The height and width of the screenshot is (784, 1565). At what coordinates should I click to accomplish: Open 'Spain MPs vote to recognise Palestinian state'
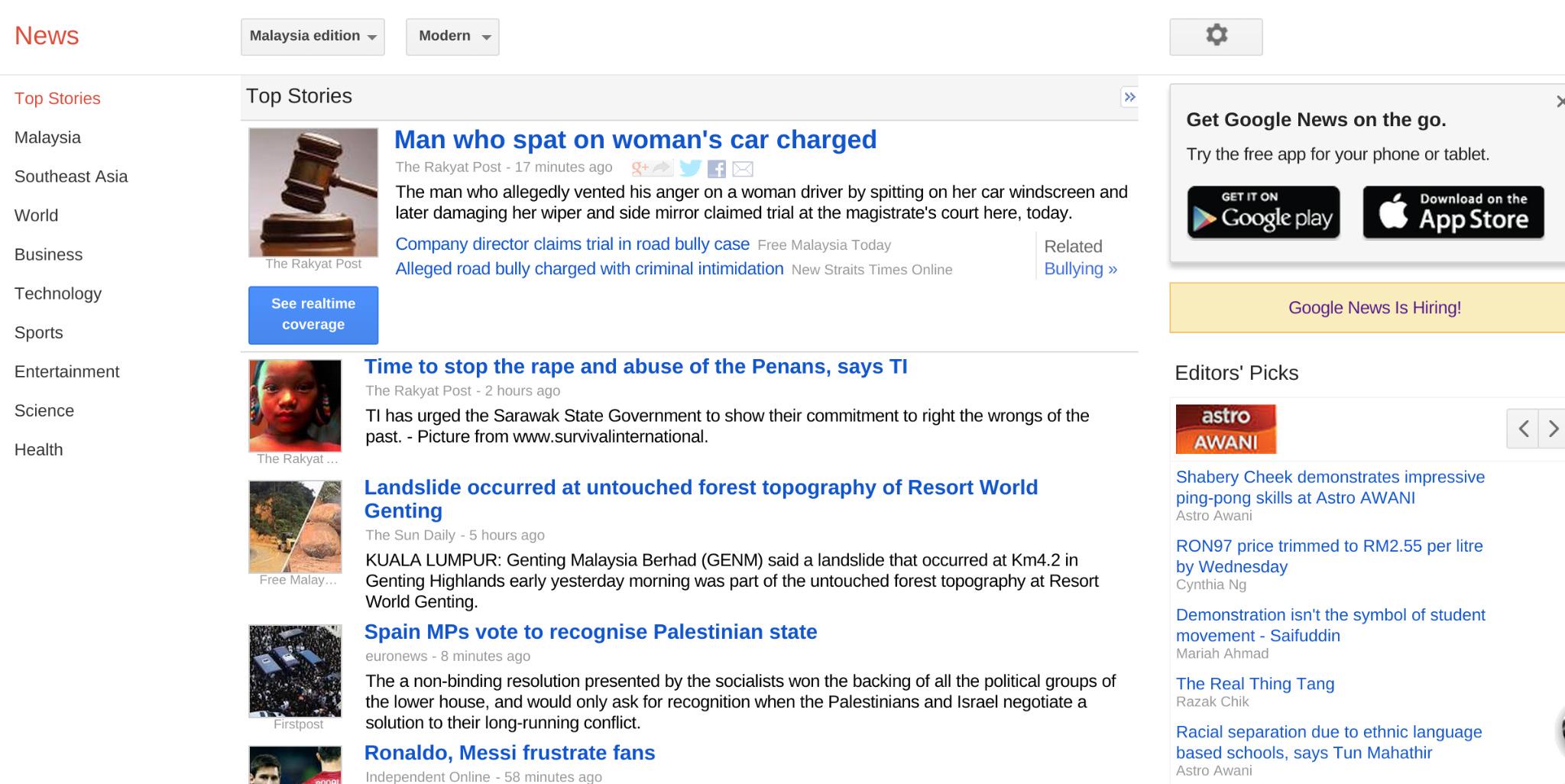pyautogui.click(x=591, y=632)
